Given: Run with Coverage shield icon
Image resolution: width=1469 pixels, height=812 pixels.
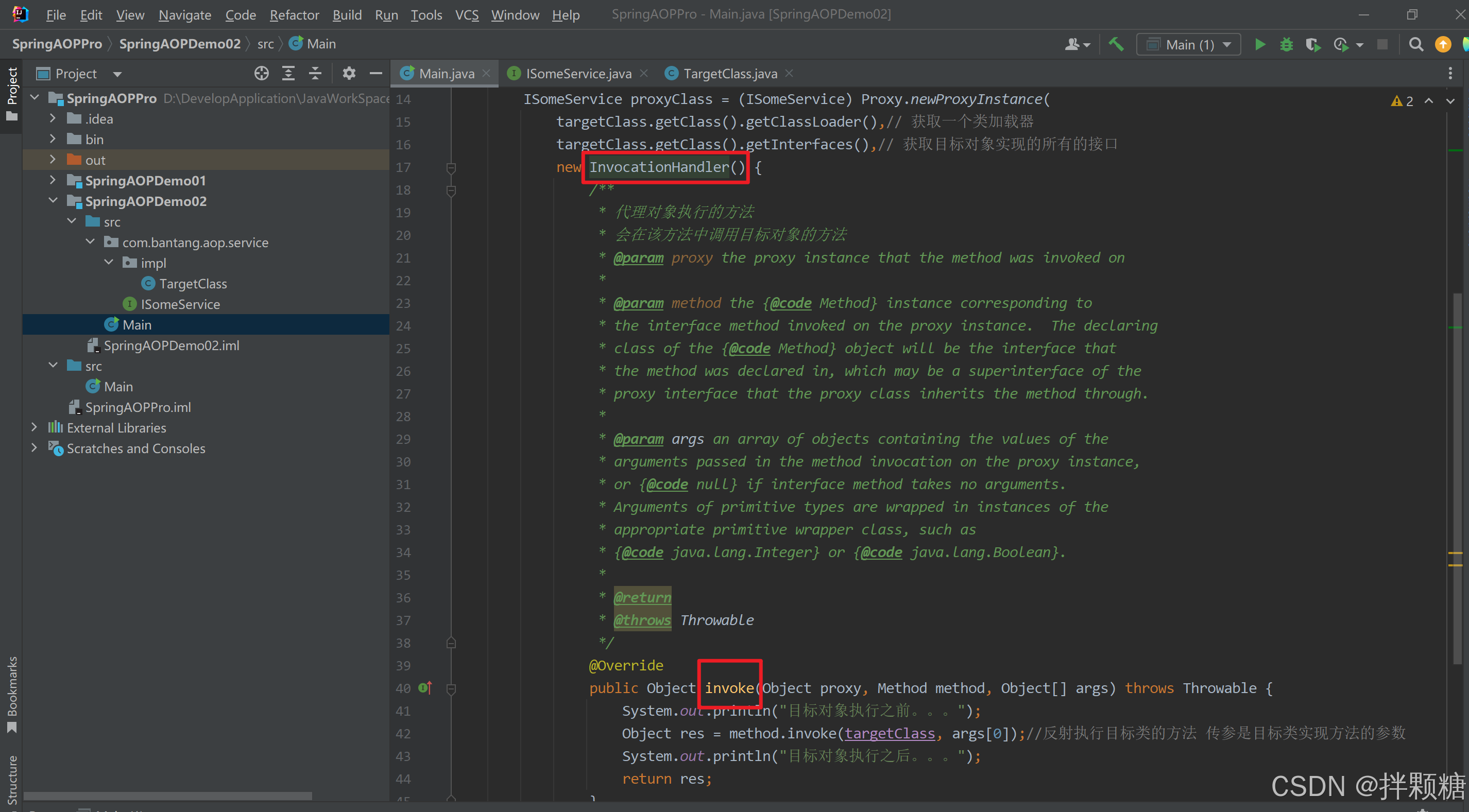Looking at the screenshot, I should [1313, 44].
